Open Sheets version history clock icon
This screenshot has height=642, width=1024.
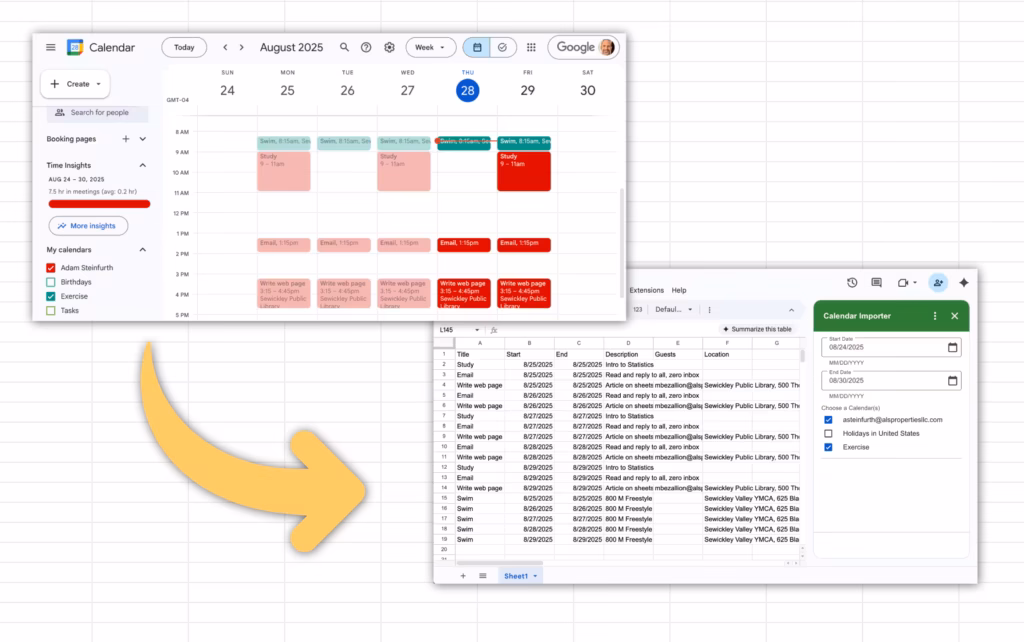[852, 282]
